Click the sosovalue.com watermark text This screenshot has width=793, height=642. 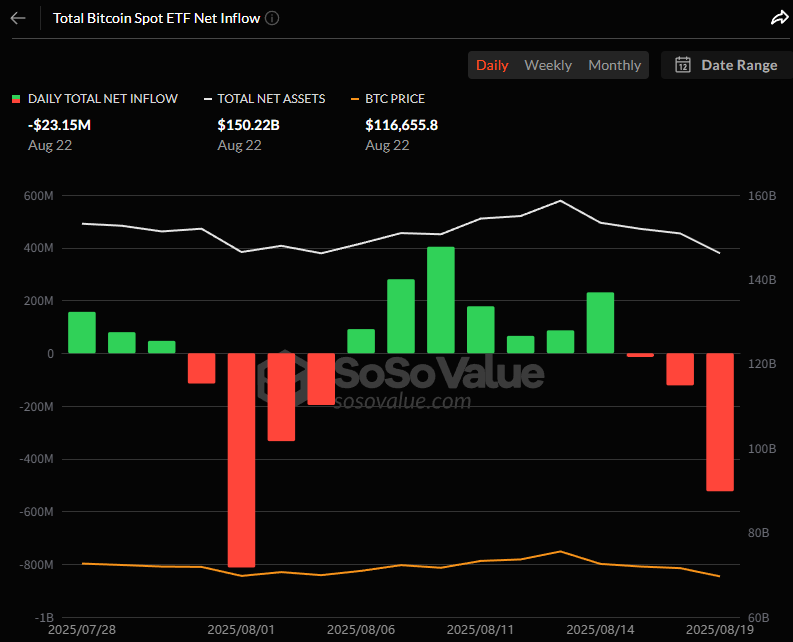pos(402,401)
